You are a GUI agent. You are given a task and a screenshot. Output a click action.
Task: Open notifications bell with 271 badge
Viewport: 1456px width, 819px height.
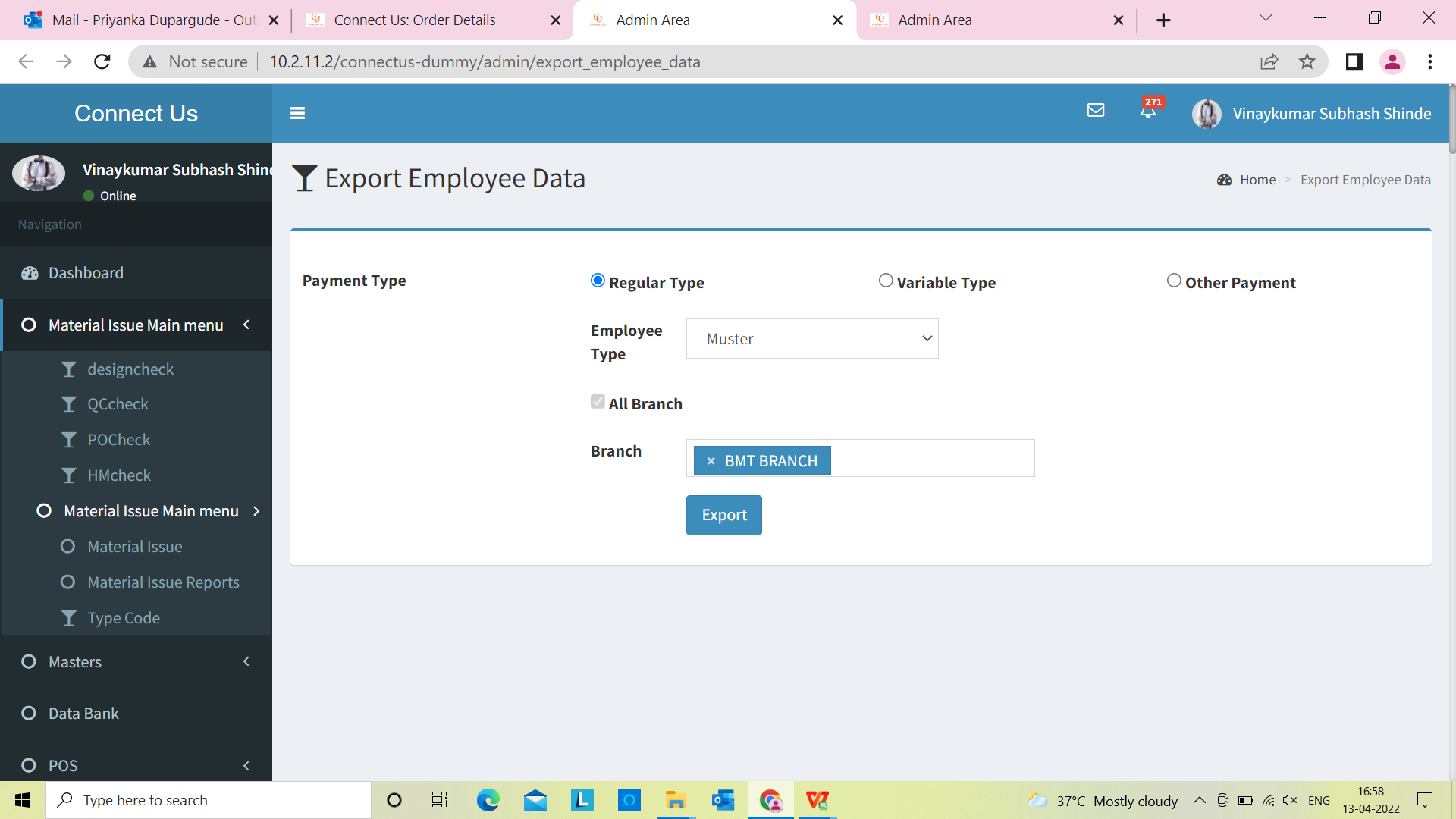pos(1149,109)
